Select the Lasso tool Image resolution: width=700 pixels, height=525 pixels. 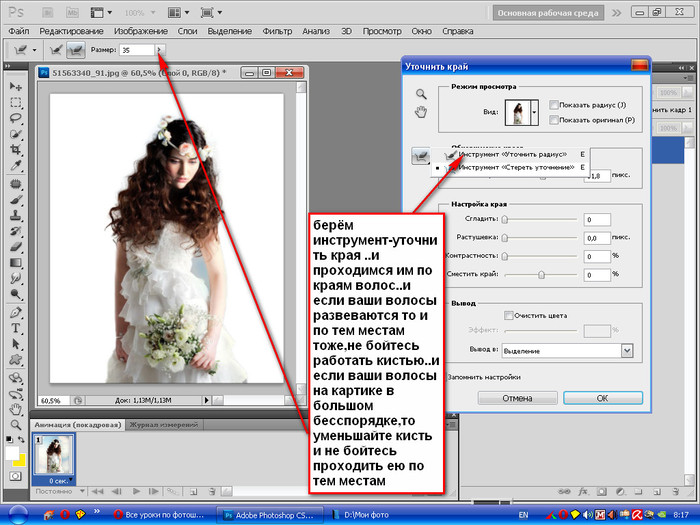[x=16, y=118]
